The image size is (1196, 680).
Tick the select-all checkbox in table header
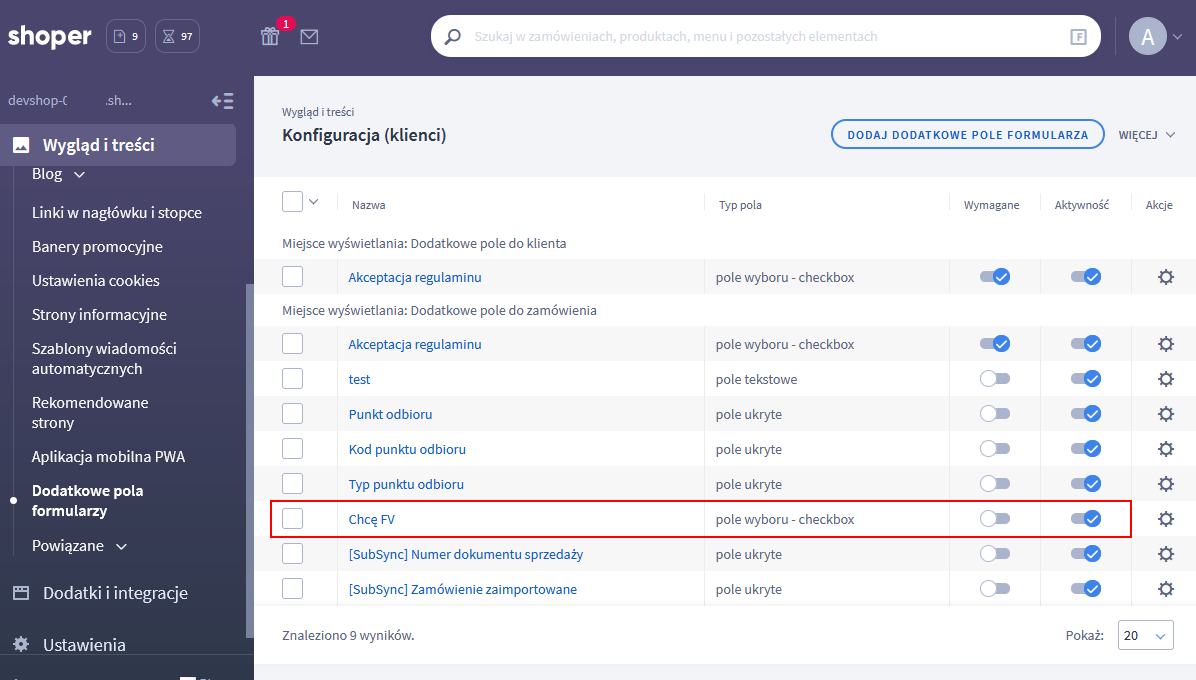pos(292,201)
